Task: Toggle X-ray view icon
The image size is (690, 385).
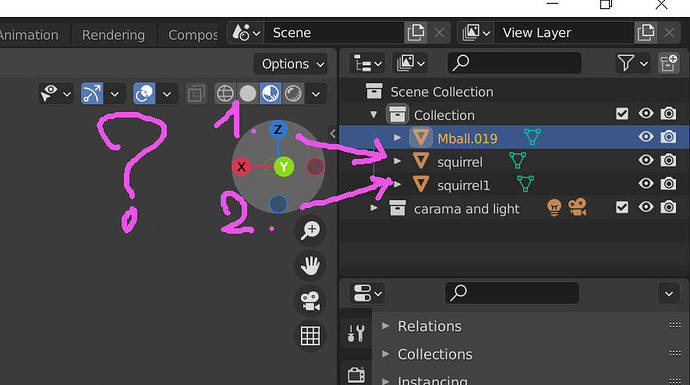Action: coord(195,94)
